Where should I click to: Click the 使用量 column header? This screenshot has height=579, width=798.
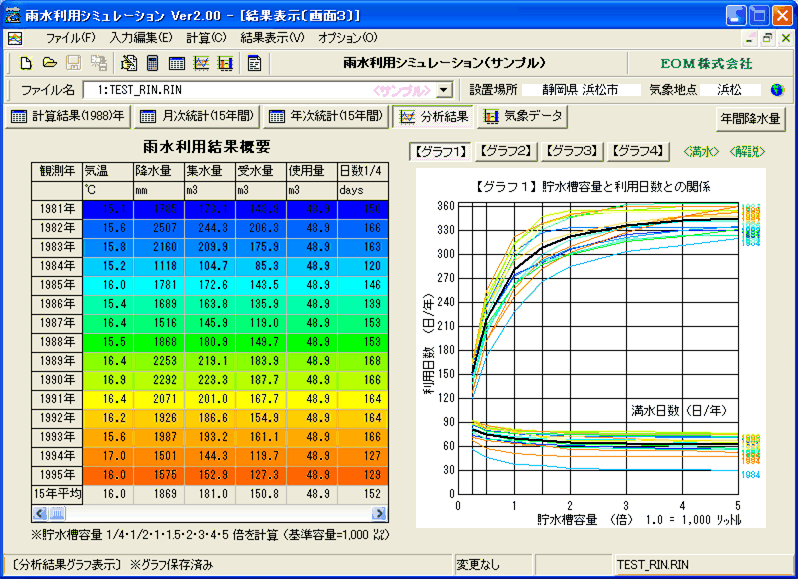coord(311,171)
